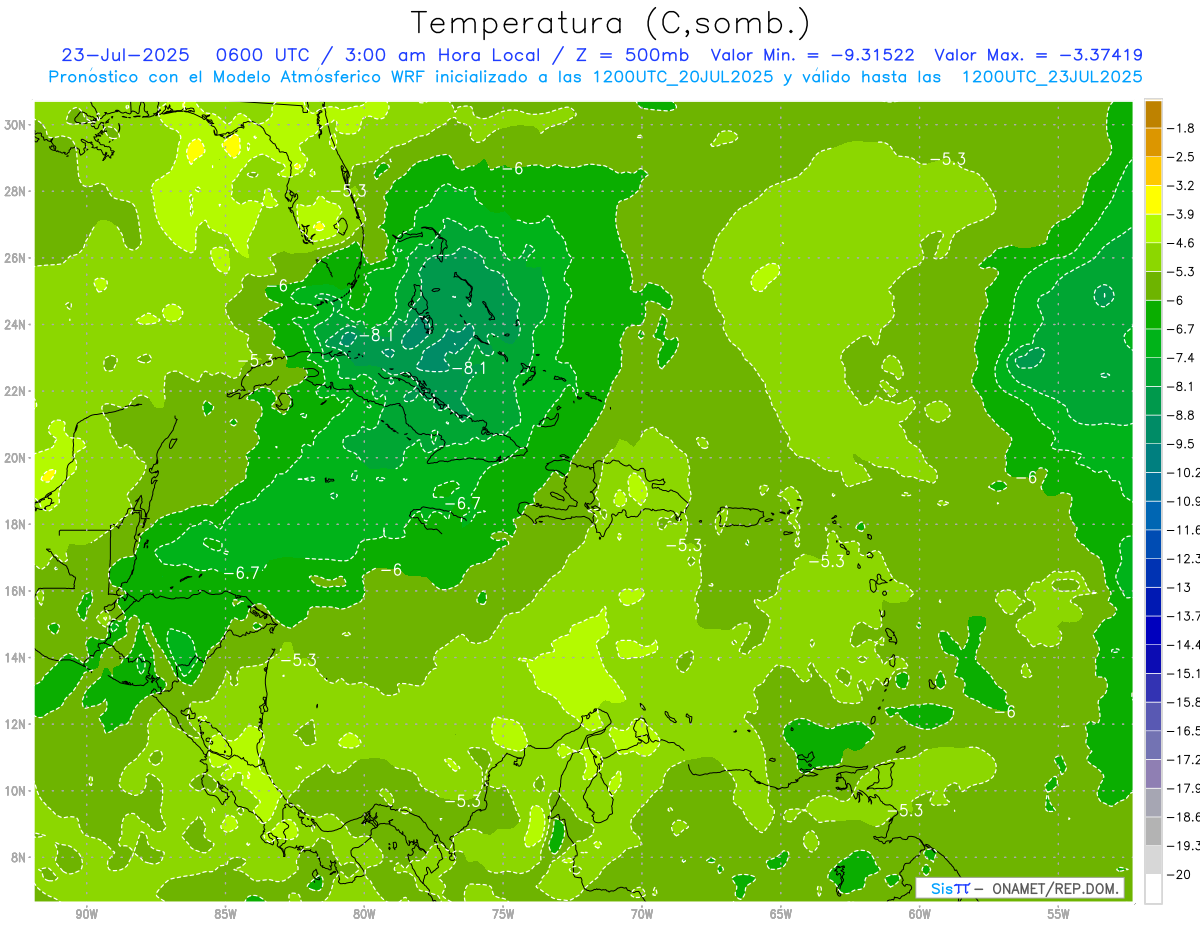Click the "-1.8" color bar label

click(x=1182, y=127)
